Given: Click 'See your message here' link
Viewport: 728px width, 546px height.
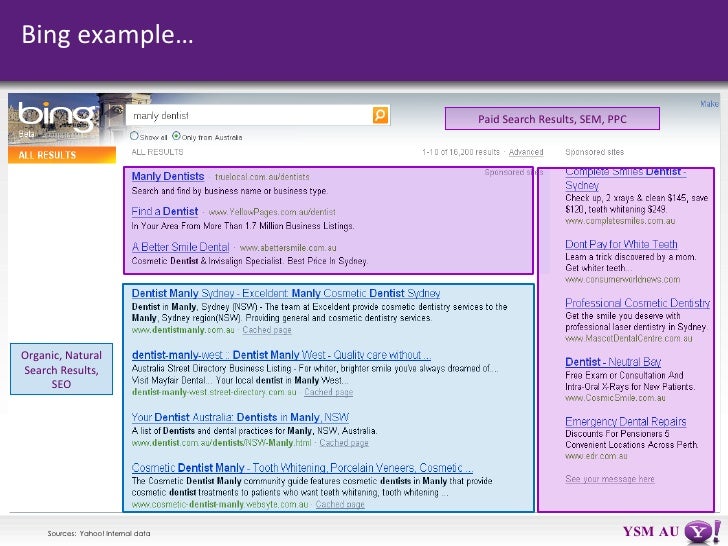Looking at the screenshot, I should [x=610, y=479].
